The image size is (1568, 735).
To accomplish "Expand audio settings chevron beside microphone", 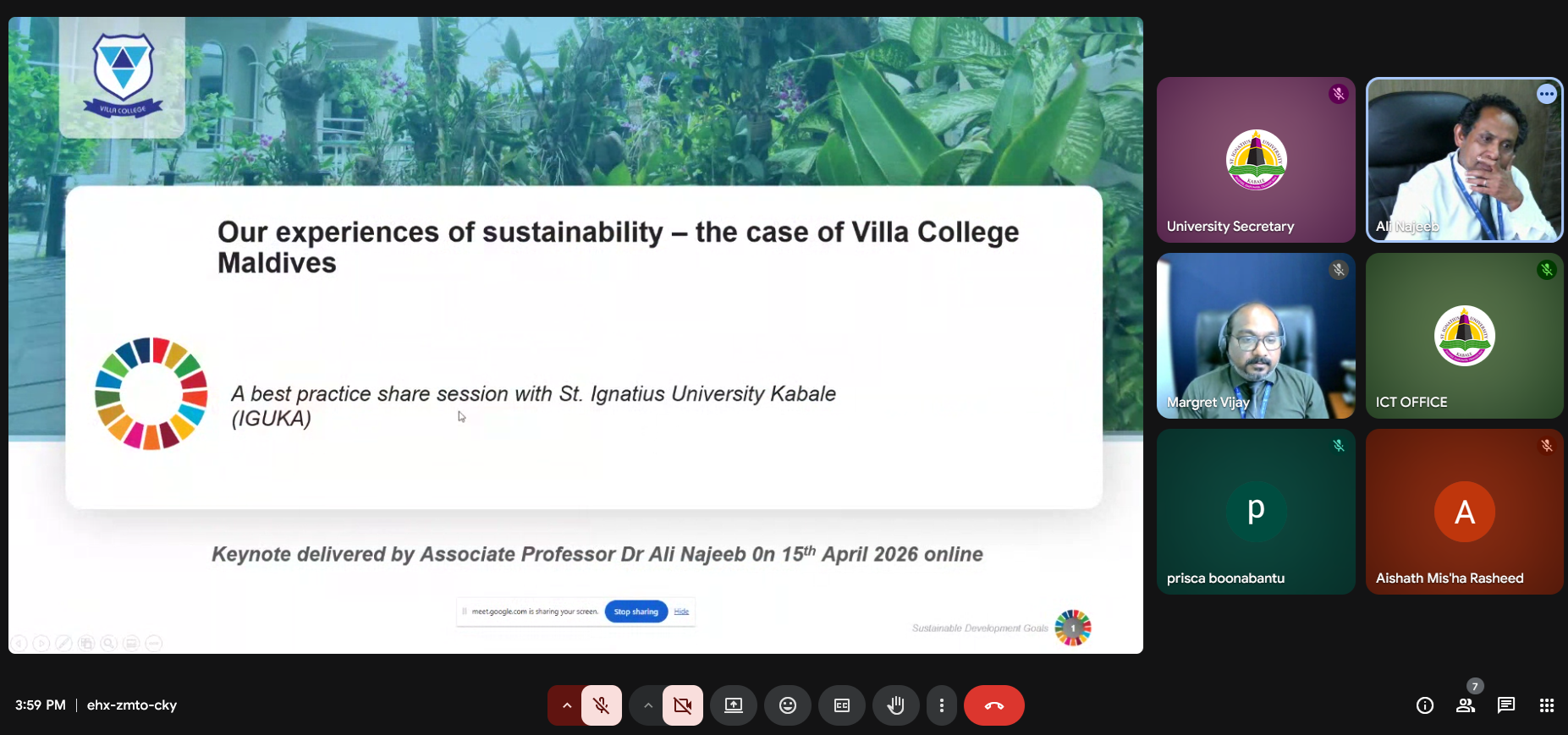I will point(566,705).
